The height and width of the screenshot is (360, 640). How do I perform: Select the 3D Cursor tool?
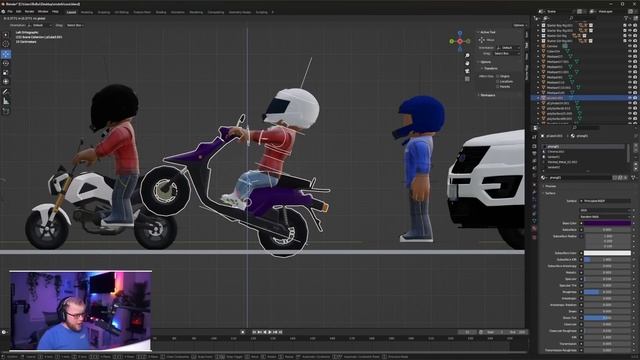coord(6,44)
